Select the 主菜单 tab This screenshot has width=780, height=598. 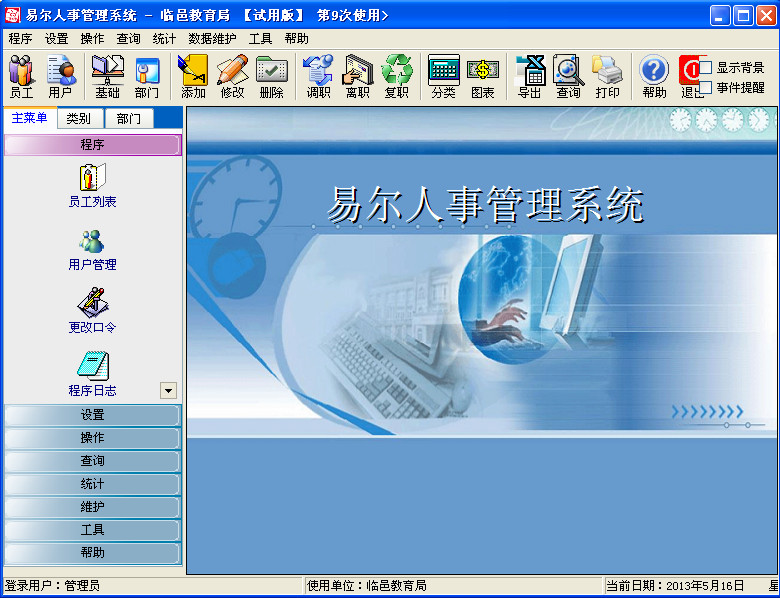coord(29,118)
